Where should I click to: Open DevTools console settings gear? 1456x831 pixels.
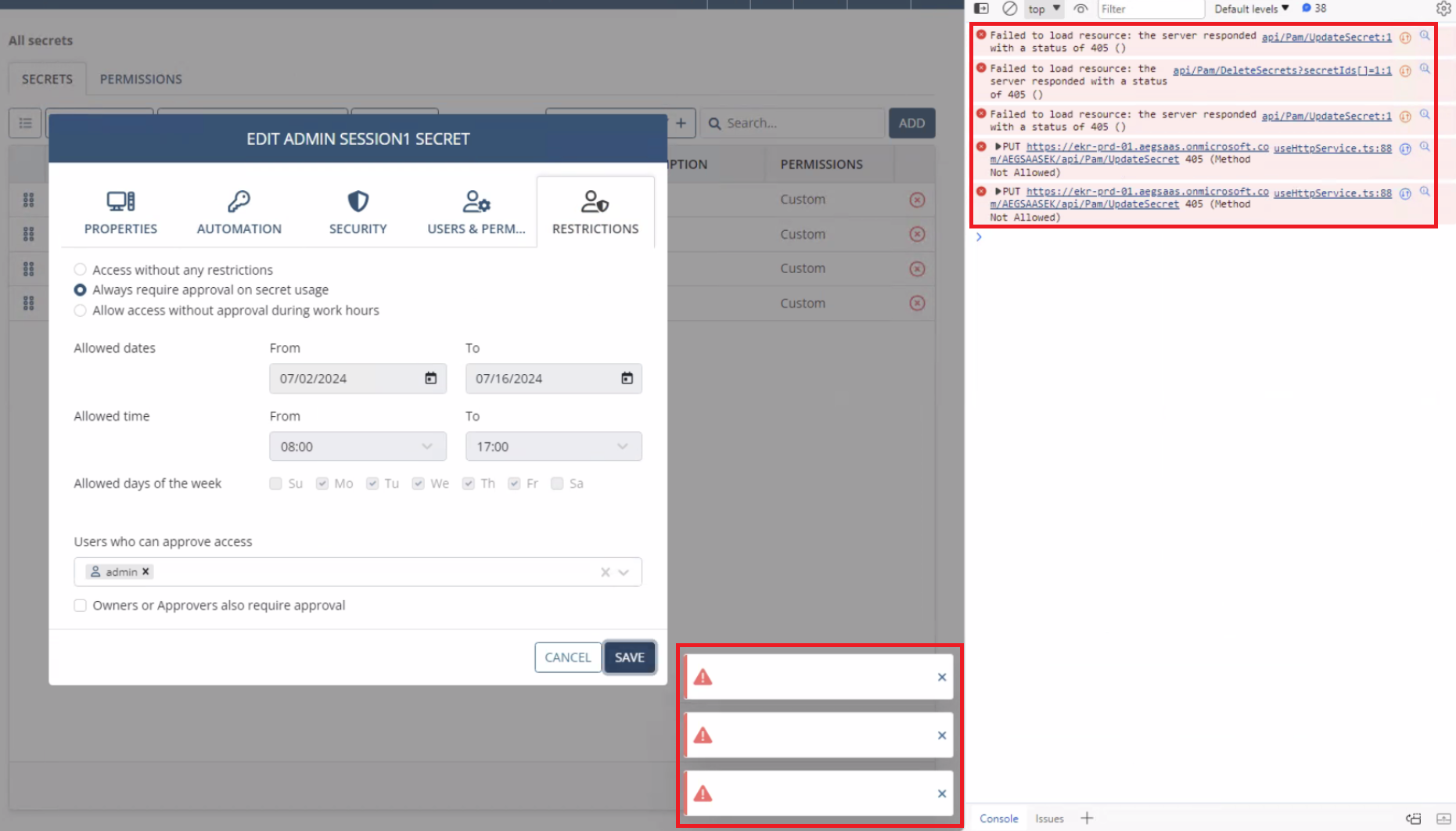(1443, 9)
